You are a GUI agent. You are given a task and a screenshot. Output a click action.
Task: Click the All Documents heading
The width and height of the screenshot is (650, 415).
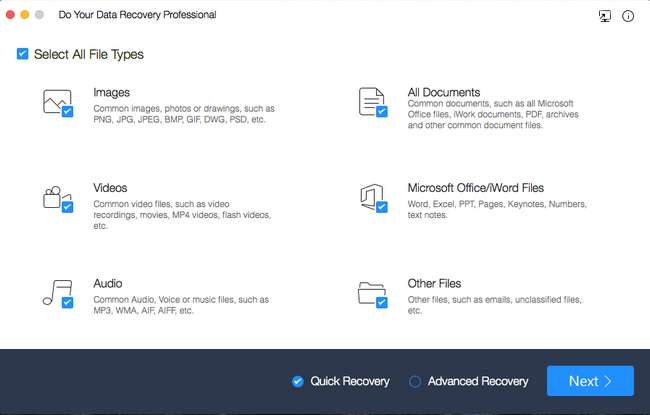point(444,92)
